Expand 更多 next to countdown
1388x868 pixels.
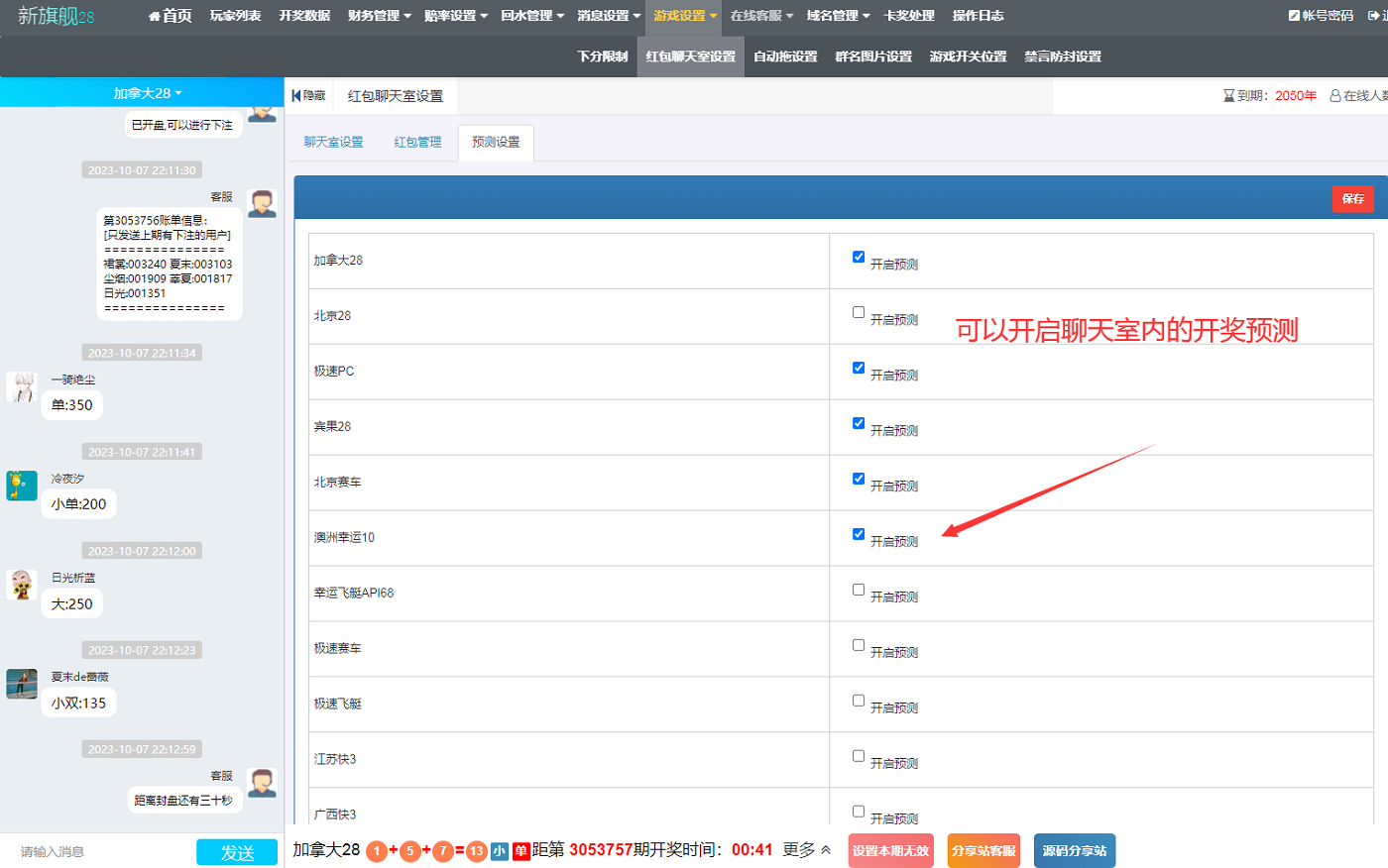click(806, 850)
